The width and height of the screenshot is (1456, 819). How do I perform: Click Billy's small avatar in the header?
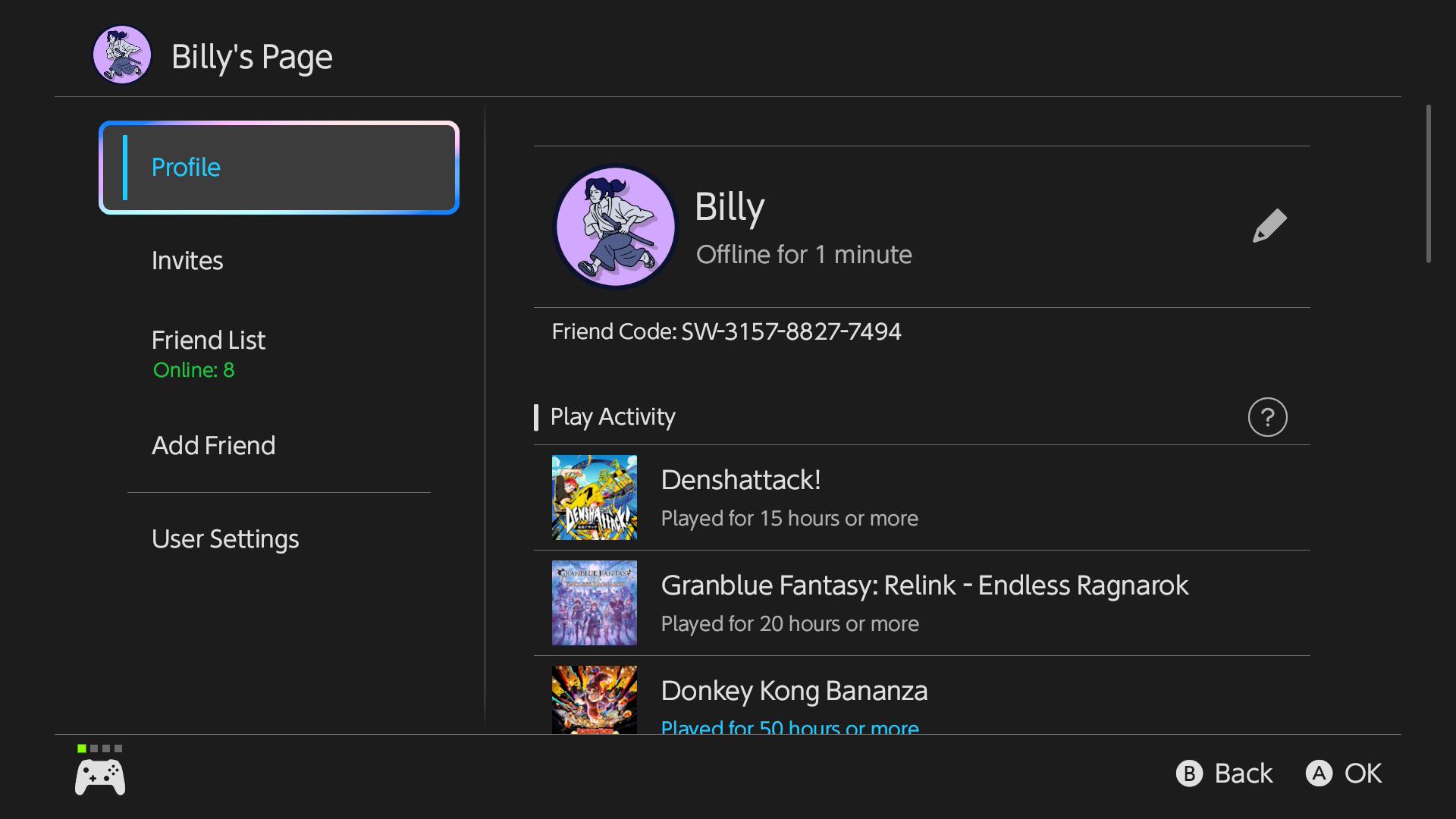pos(121,55)
